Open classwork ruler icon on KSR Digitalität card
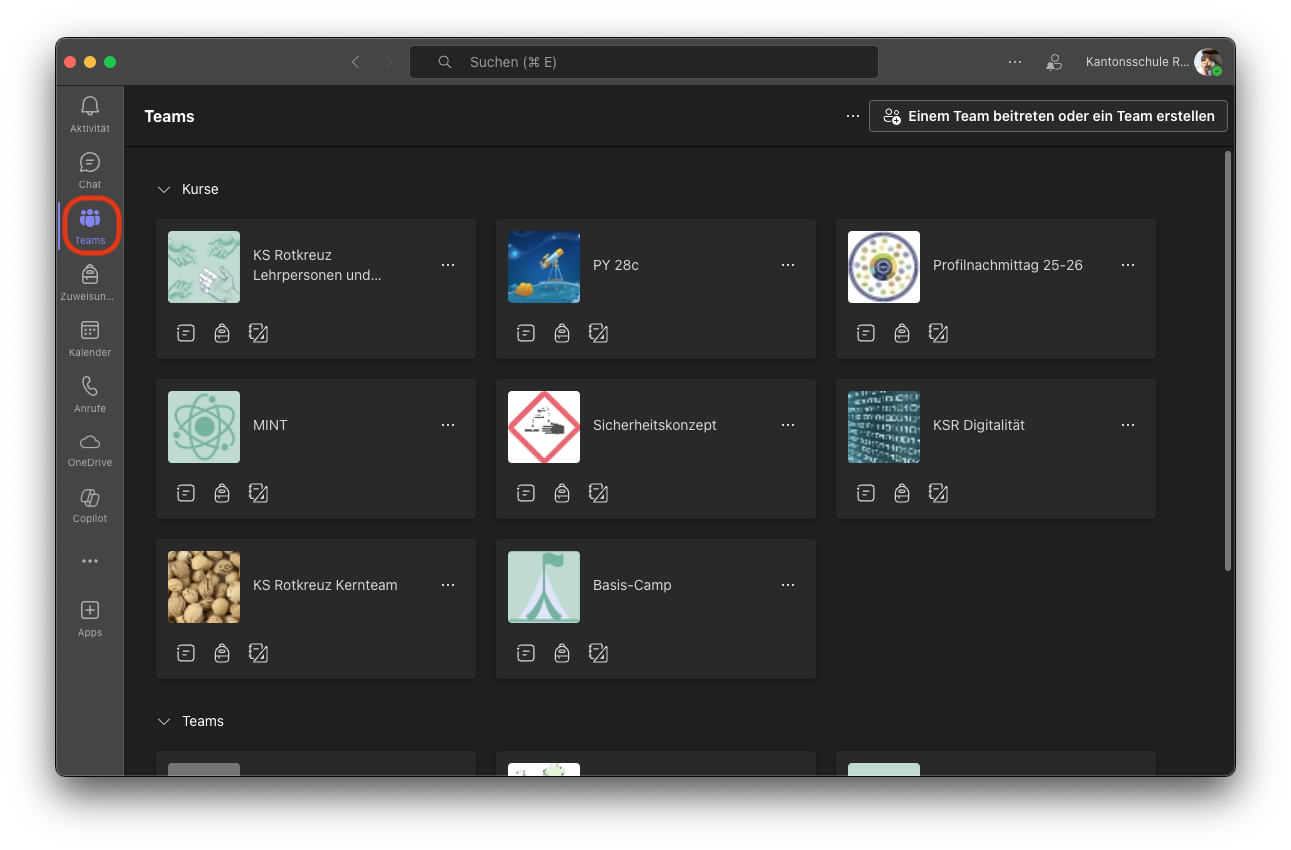1291x850 pixels. point(938,493)
